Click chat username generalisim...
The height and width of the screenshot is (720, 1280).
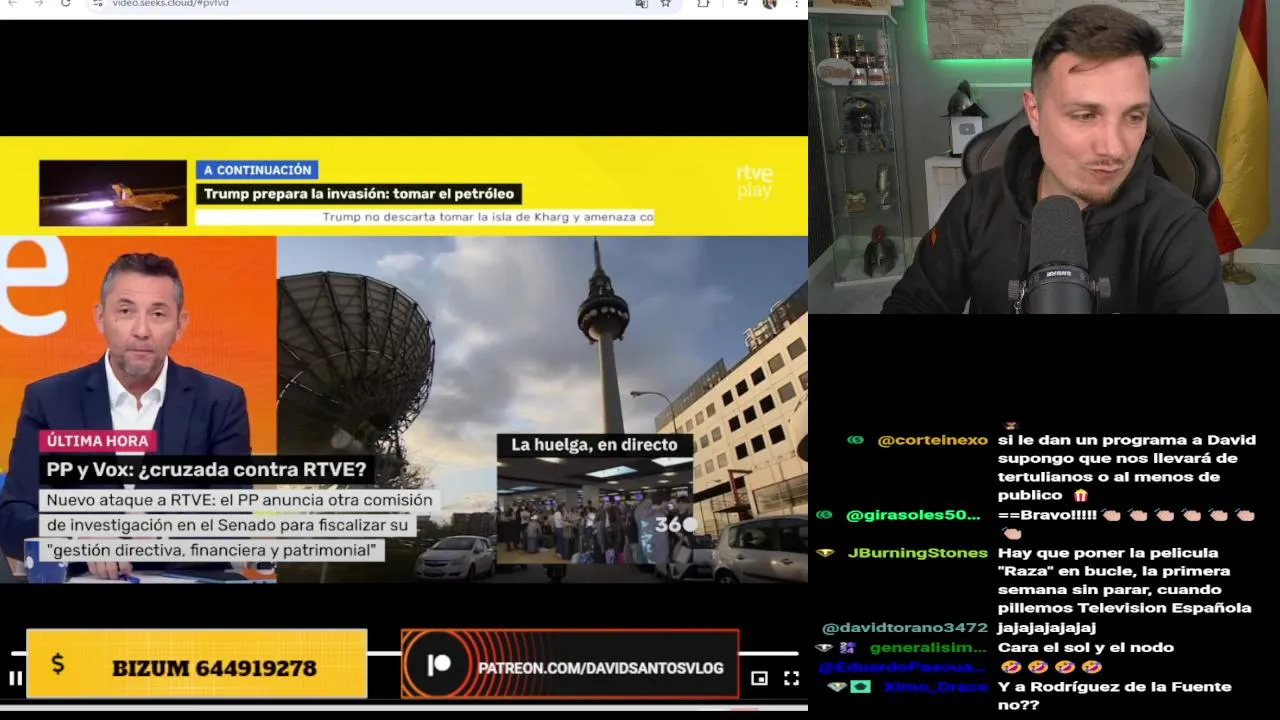click(x=928, y=648)
